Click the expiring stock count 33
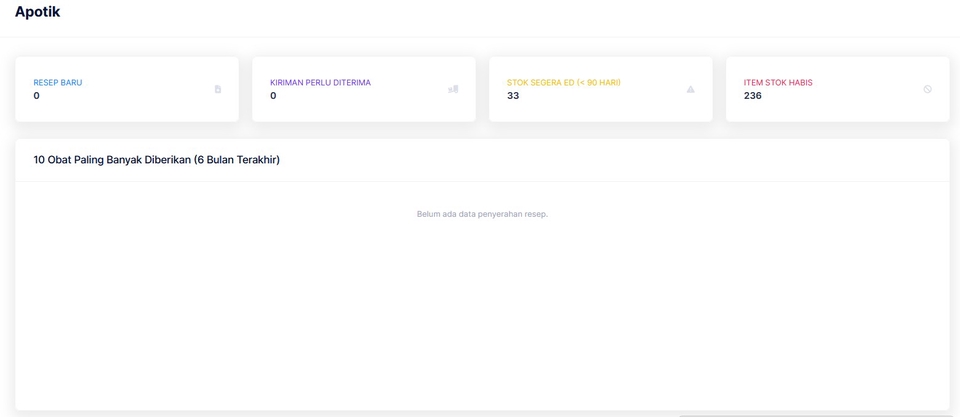Image resolution: width=960 pixels, height=417 pixels. point(513,96)
